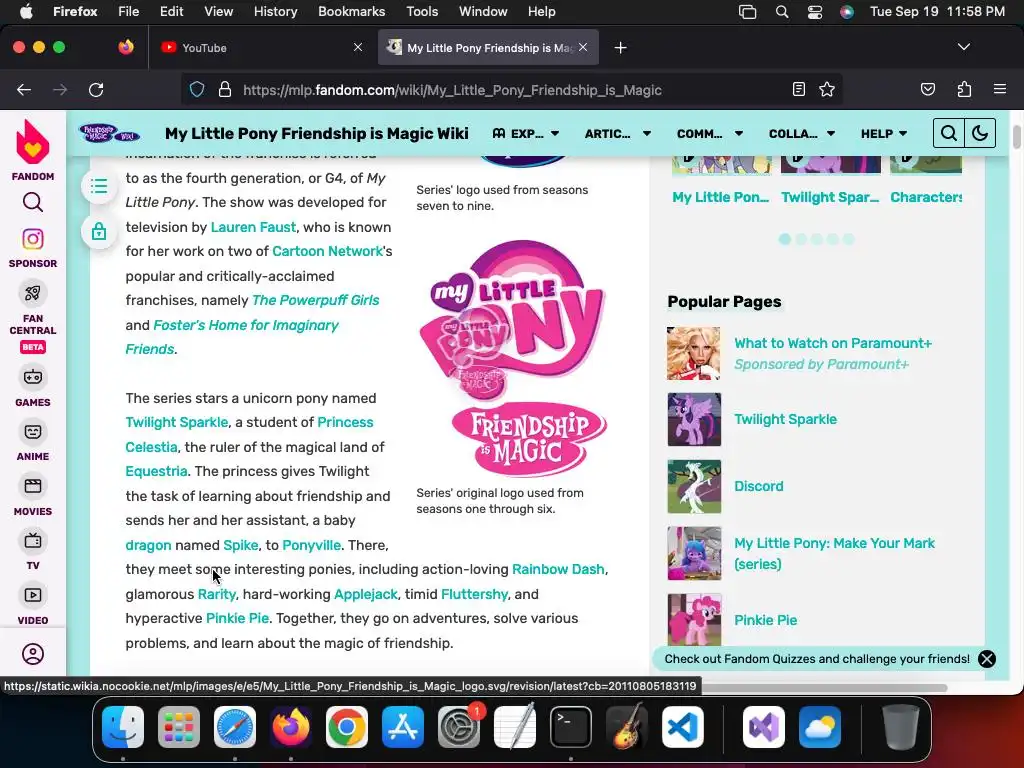View site security padlock info
Screen dimensions: 1024x768
pyautogui.click(x=225, y=89)
